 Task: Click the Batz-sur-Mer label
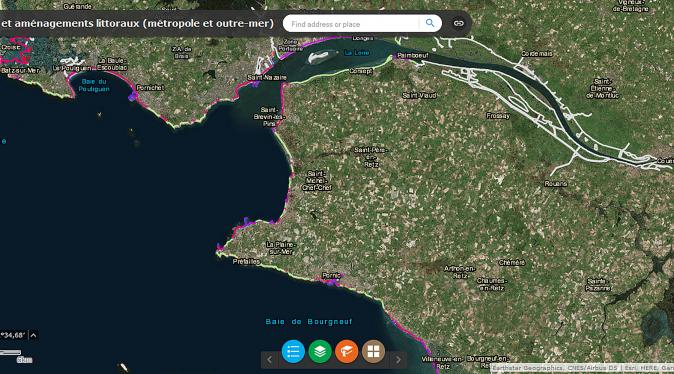tap(20, 70)
